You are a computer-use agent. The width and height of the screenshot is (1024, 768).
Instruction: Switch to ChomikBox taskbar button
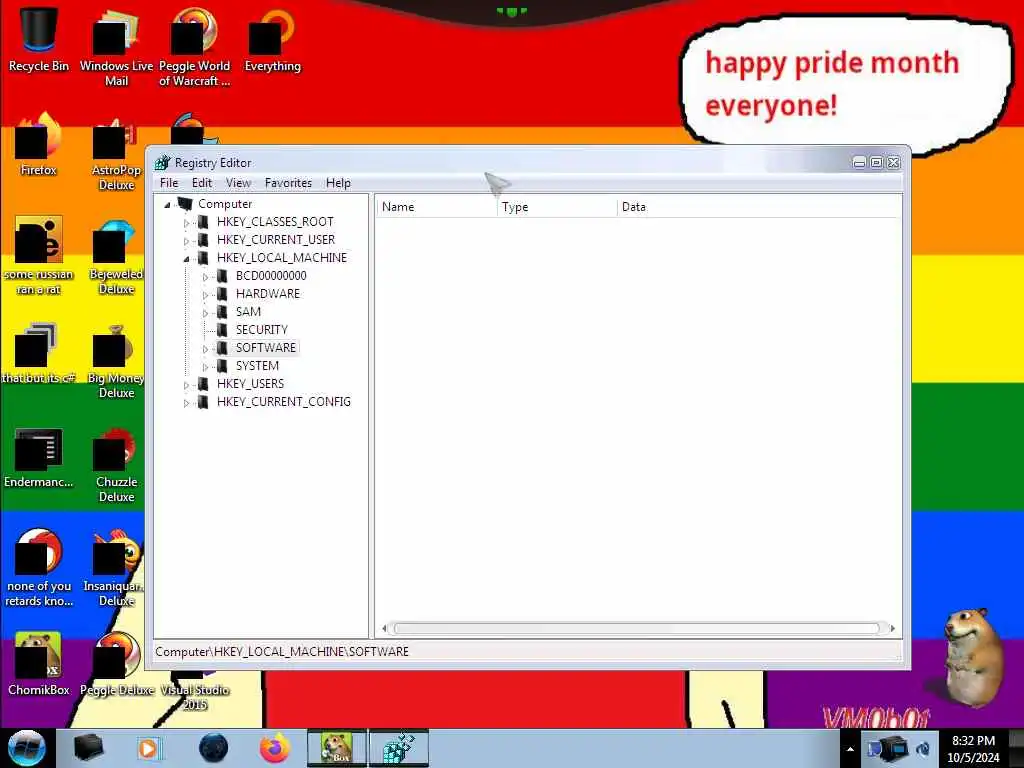pos(337,748)
